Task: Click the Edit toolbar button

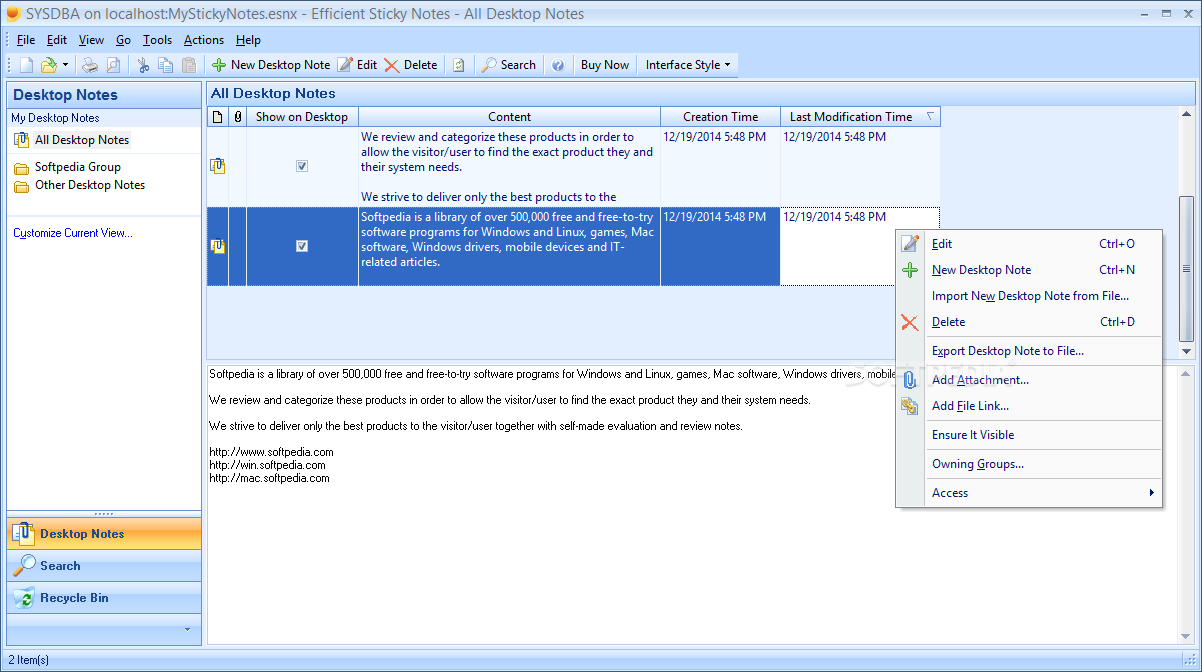Action: tap(357, 65)
